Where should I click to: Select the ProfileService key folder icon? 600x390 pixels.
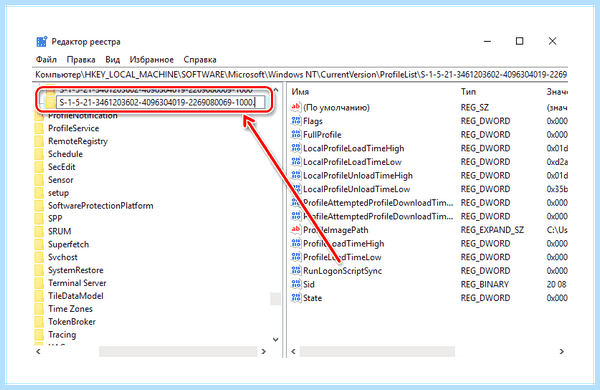point(39,128)
